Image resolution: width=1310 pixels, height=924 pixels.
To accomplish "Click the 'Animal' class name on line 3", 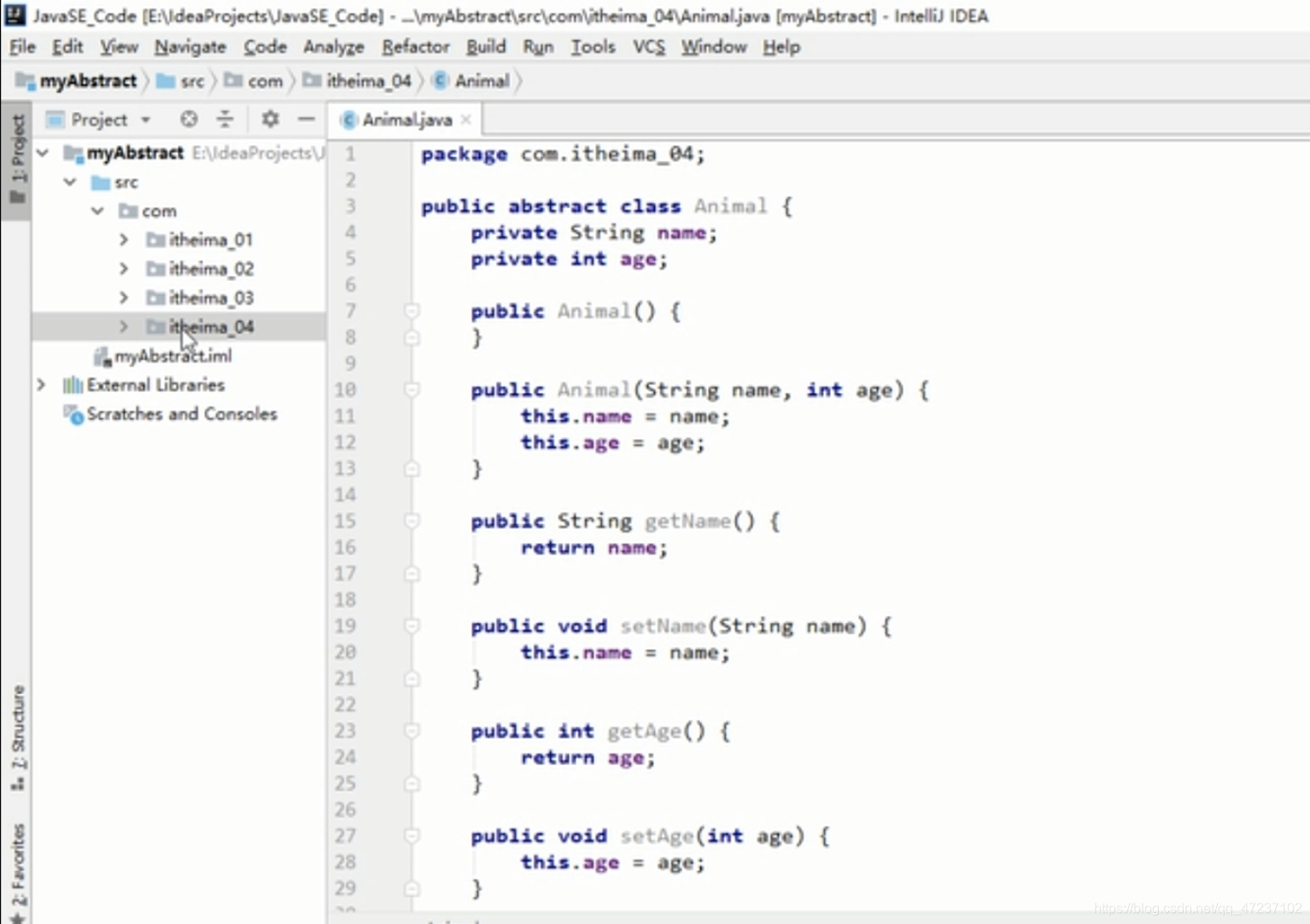I will [730, 207].
